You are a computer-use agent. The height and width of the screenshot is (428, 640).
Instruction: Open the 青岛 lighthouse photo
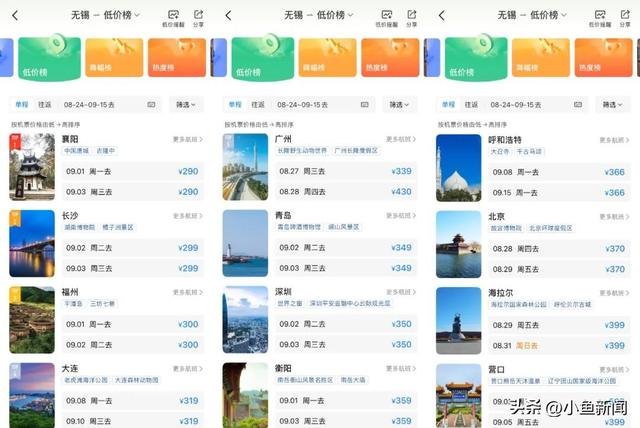(245, 243)
